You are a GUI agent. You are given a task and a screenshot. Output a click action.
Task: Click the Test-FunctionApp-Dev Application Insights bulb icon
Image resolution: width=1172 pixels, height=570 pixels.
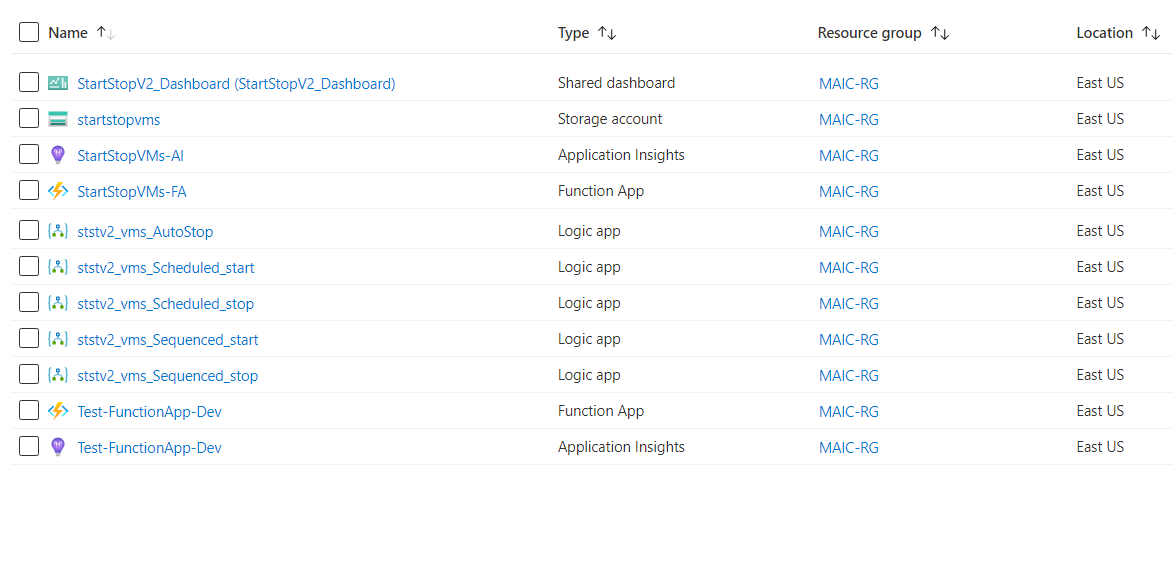(x=58, y=447)
